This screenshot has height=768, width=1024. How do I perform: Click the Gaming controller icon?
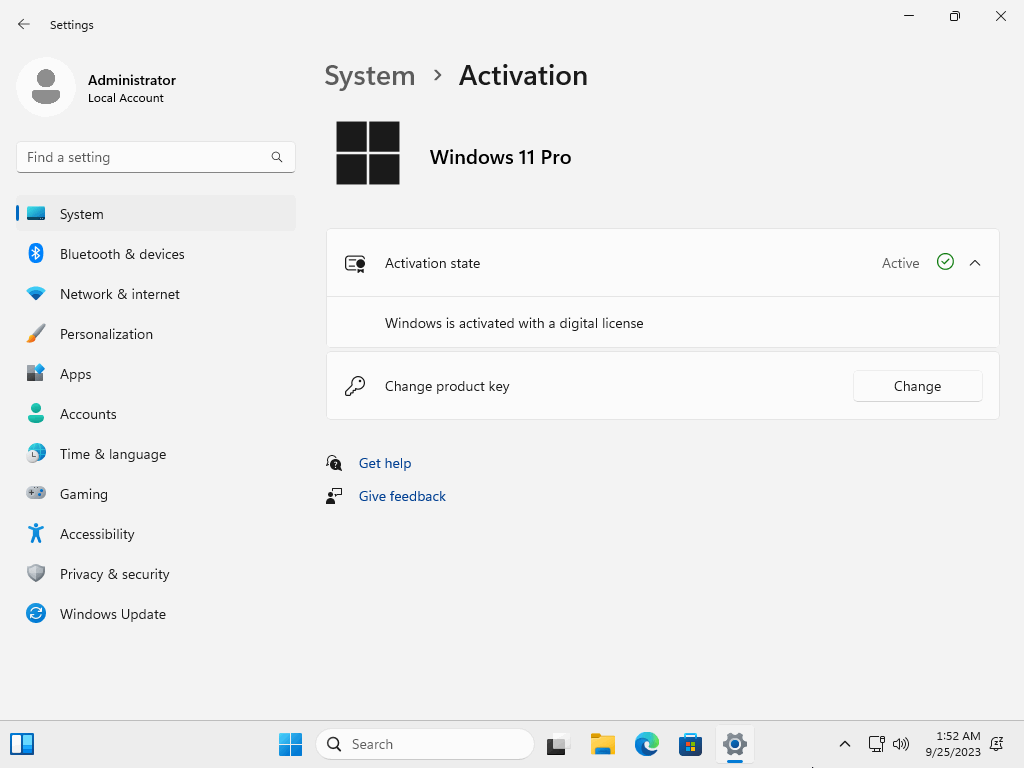pos(36,493)
